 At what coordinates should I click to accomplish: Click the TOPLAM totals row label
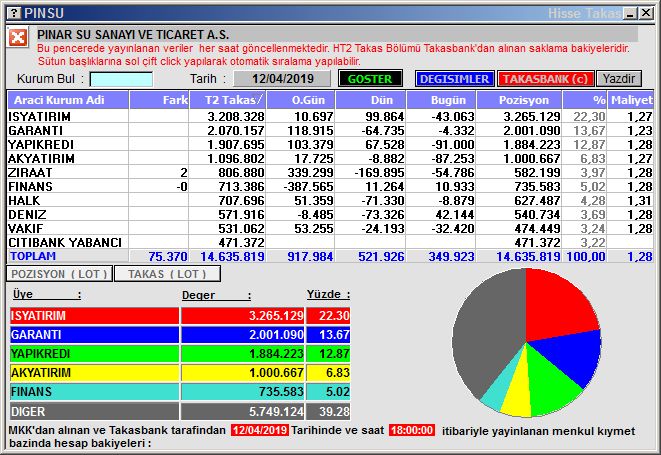click(33, 256)
